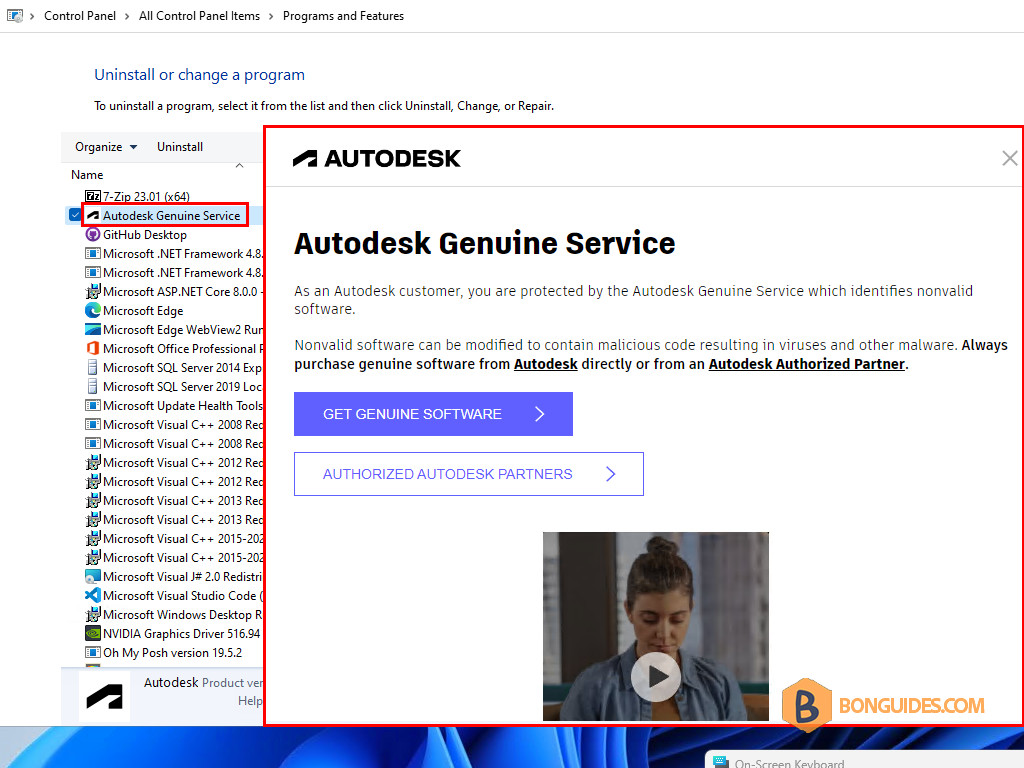The width and height of the screenshot is (1024, 768).
Task: Select first Microsoft Visual C++ 2012 entry
Action: coord(174,462)
